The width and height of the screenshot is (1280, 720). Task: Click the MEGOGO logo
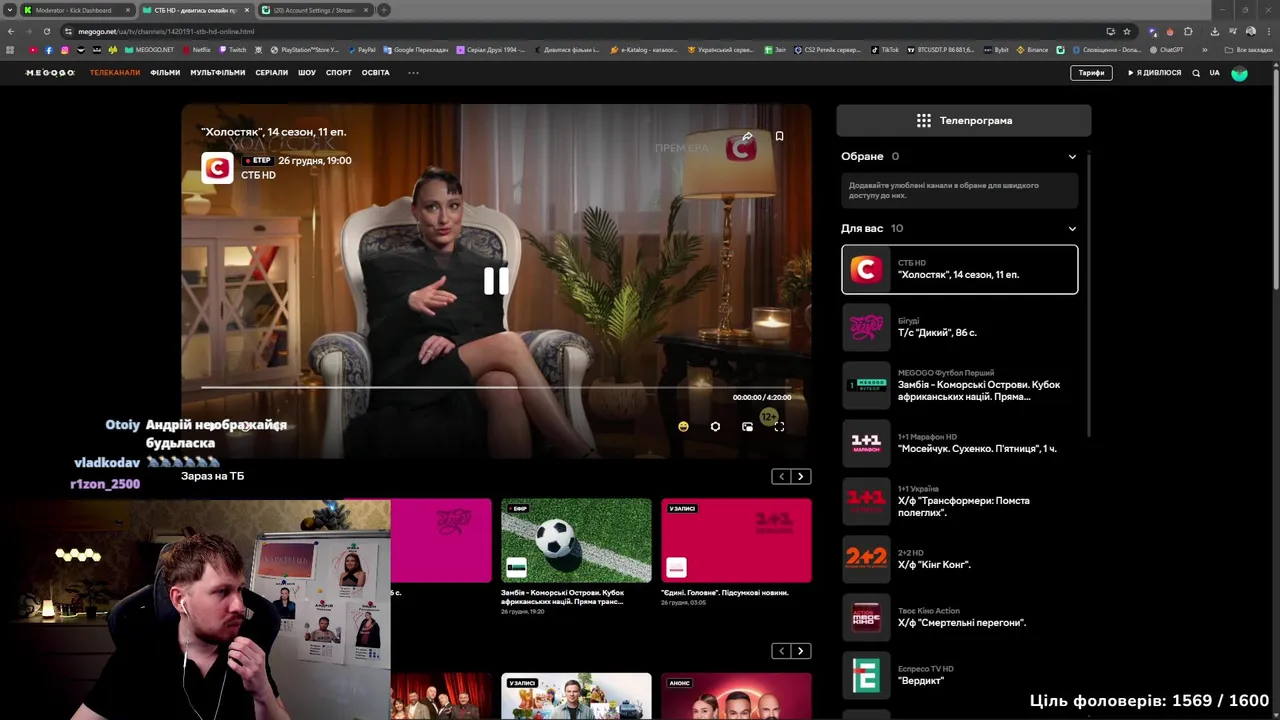[50, 73]
